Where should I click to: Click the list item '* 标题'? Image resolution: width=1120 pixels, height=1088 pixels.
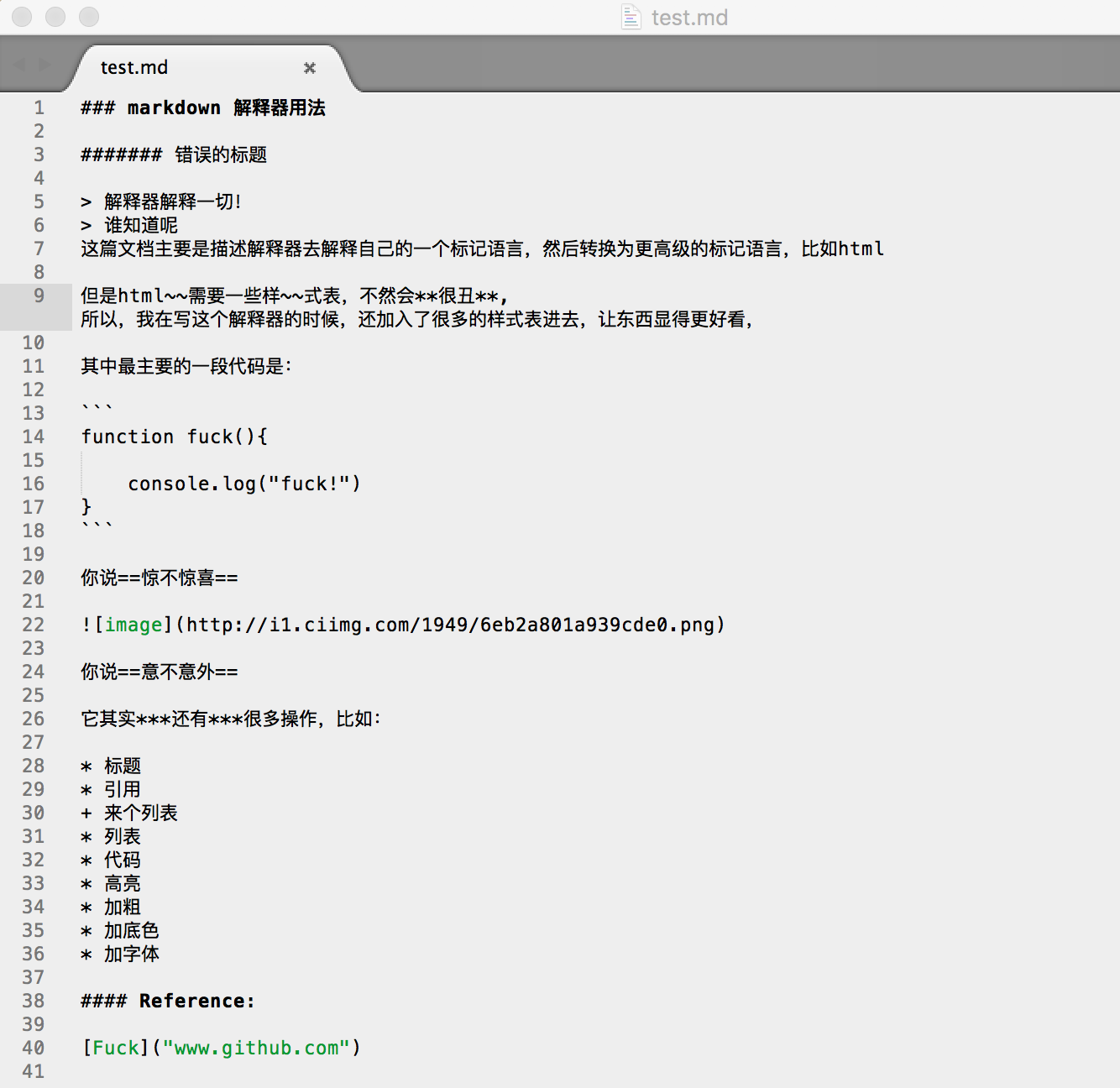[x=111, y=766]
